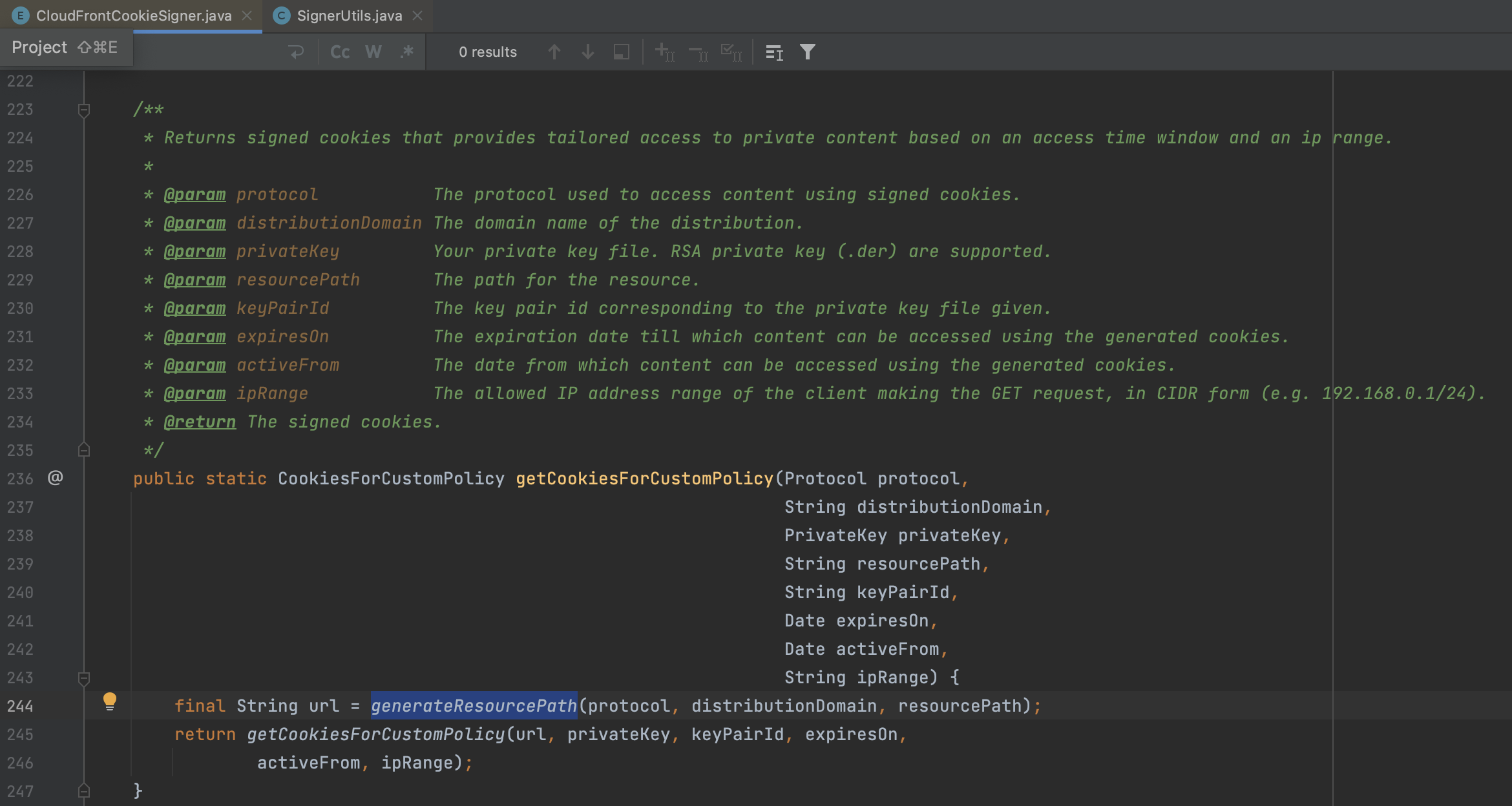
Task: Collapse method closing fold at line 247
Action: pos(83,791)
